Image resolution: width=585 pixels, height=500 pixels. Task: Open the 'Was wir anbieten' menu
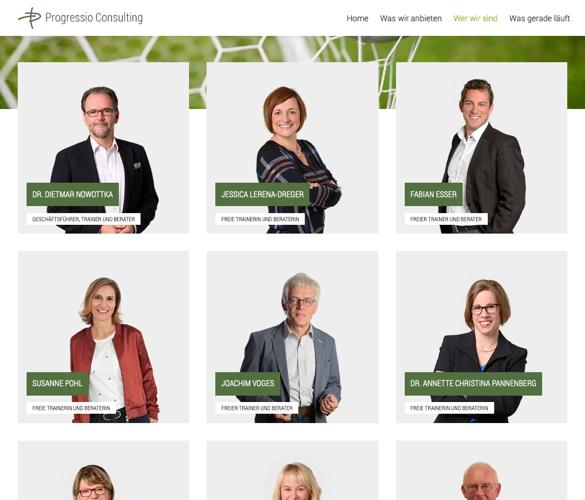pyautogui.click(x=411, y=18)
